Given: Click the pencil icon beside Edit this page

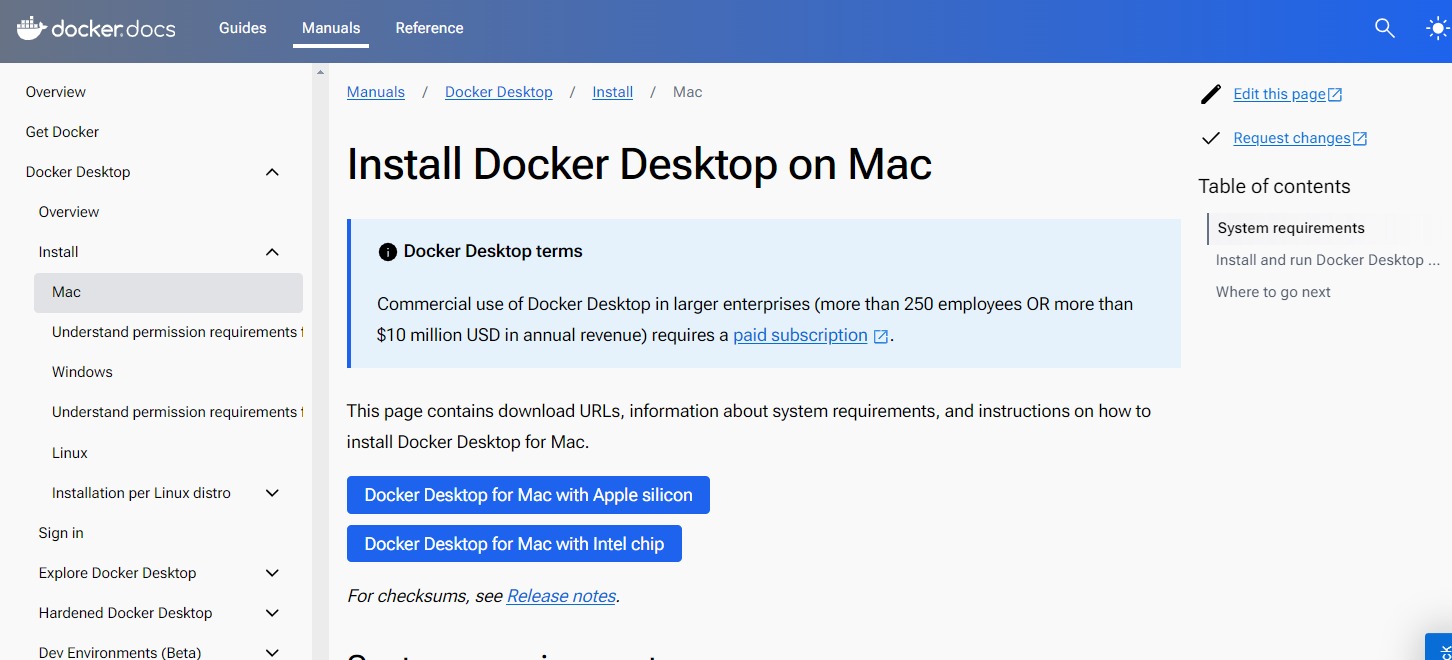Looking at the screenshot, I should 1211,94.
